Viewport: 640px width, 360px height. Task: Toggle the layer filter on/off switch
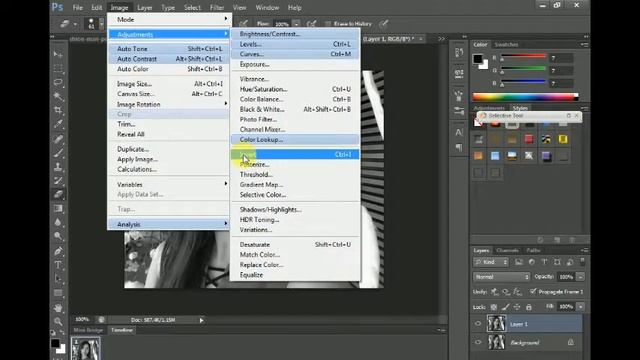582,261
